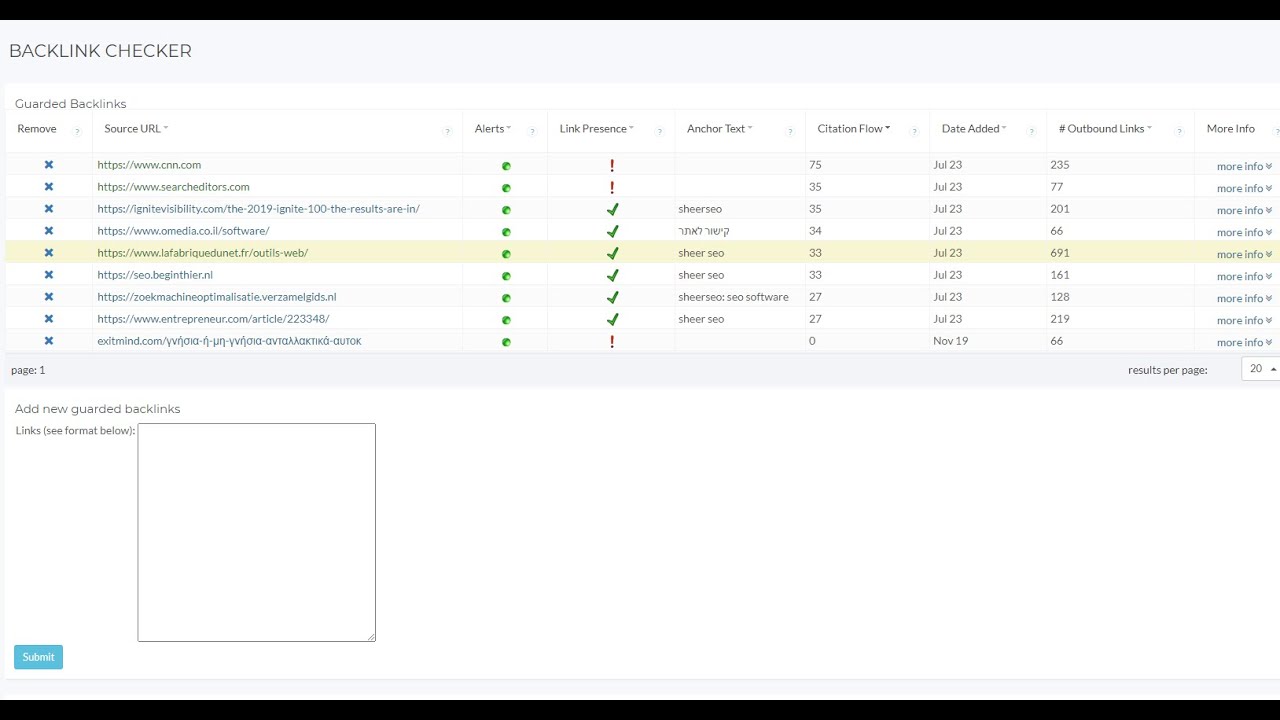Screen dimensions: 1280x720
Task: Click green checkmark for ignitevisibility.com
Action: [x=613, y=209]
